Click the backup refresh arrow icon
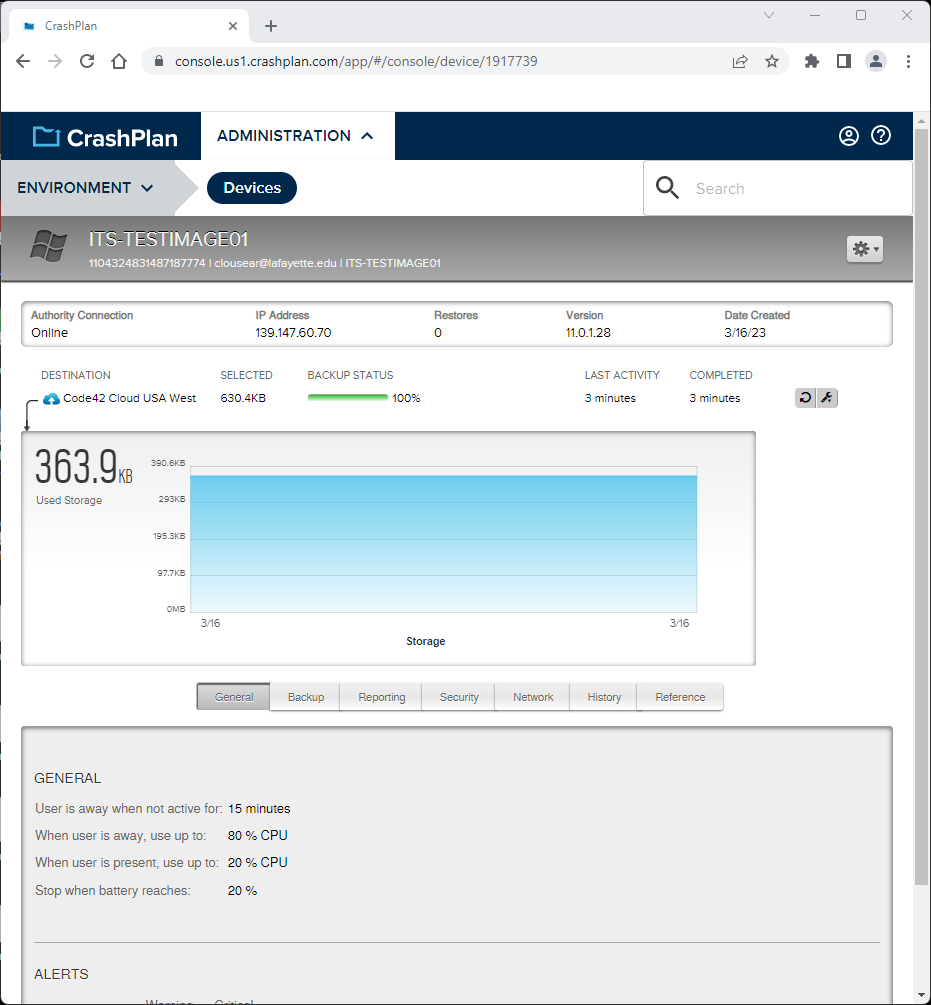Viewport: 931px width, 1005px height. 805,397
